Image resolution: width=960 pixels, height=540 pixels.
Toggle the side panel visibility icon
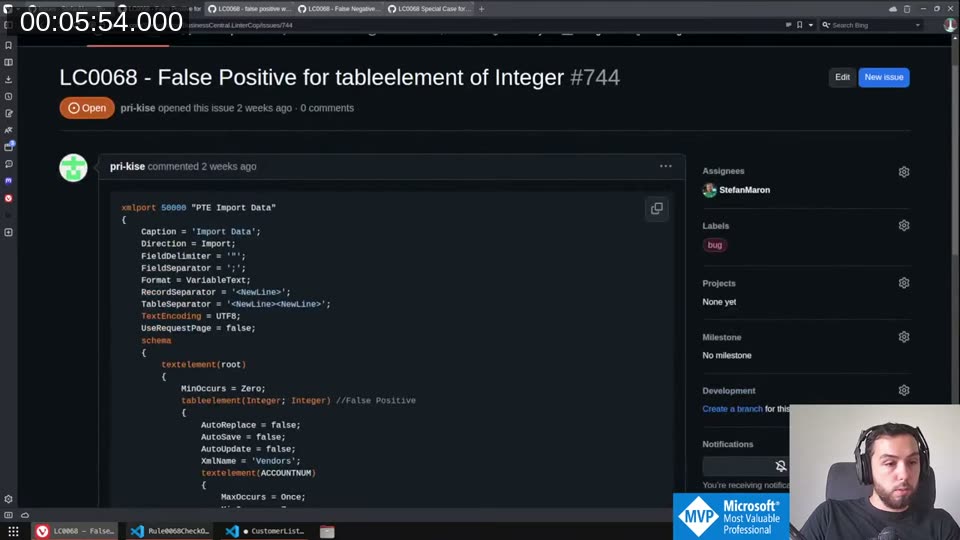9,516
